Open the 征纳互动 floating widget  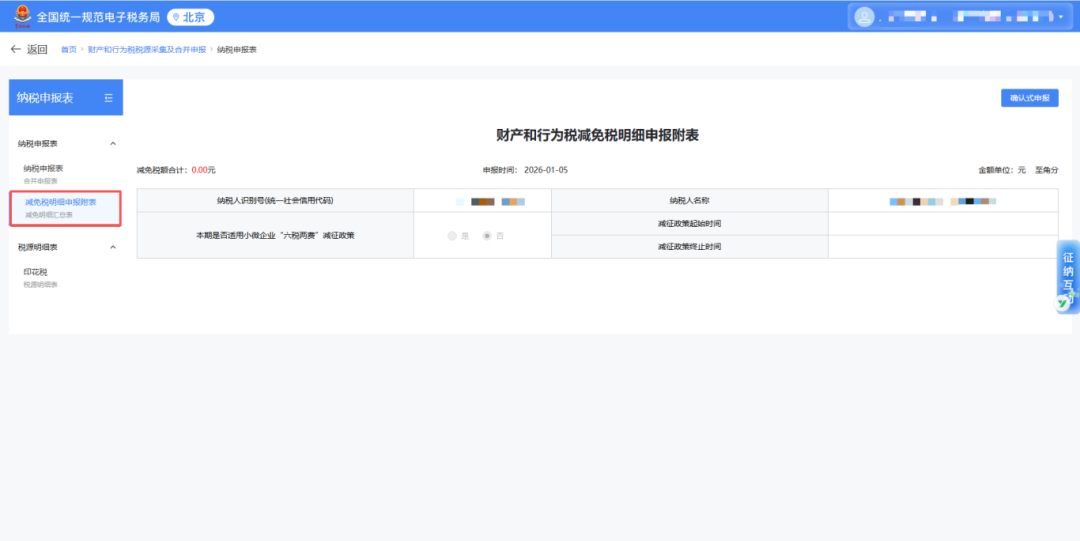(x=1067, y=277)
